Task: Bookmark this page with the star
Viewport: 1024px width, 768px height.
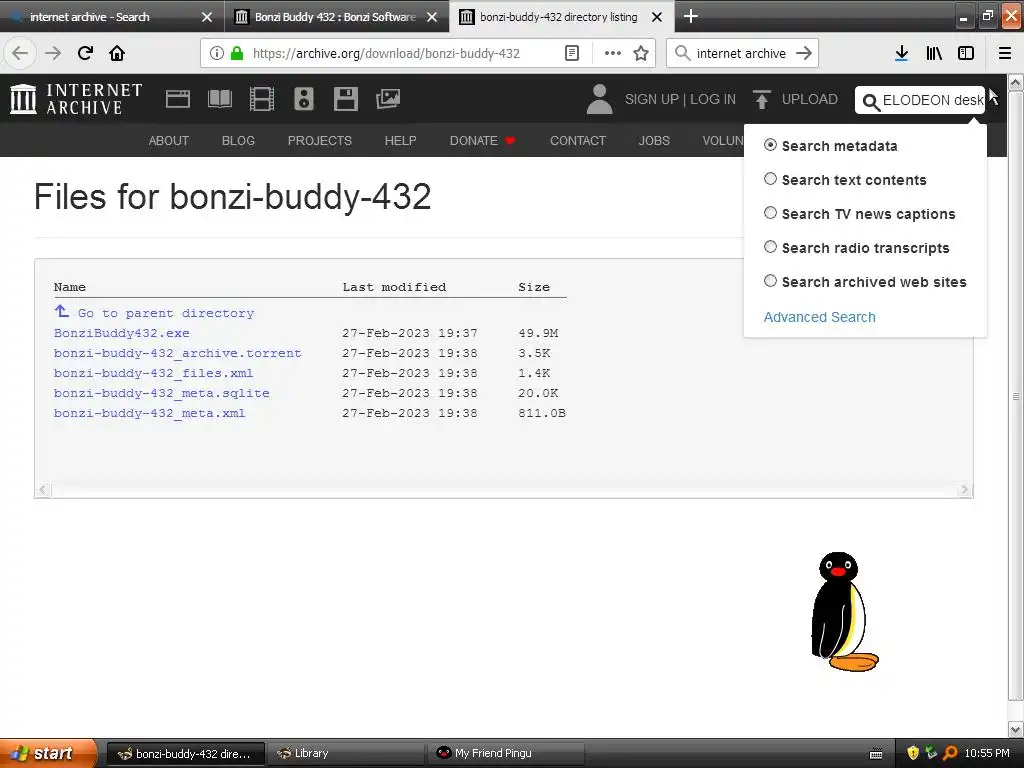Action: pyautogui.click(x=641, y=53)
